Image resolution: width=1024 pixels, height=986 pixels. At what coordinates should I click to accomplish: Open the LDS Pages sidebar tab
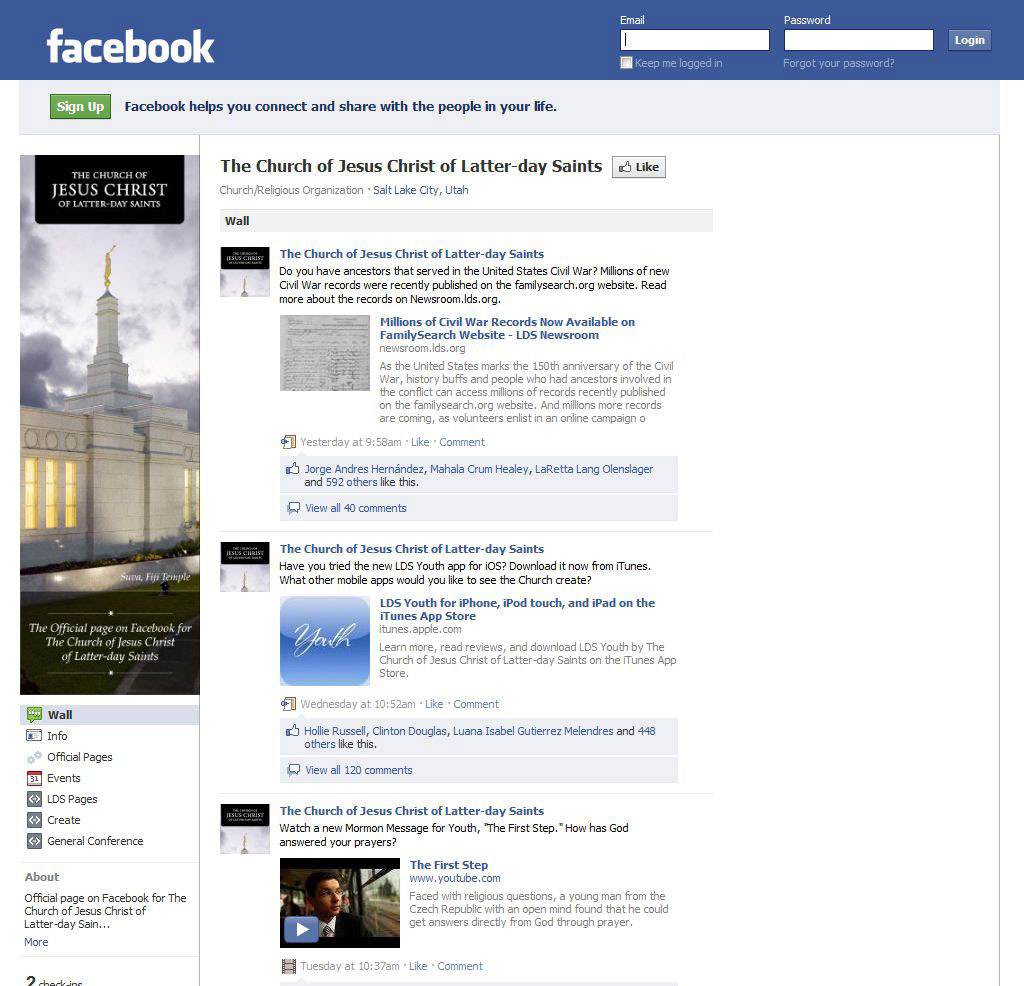72,799
